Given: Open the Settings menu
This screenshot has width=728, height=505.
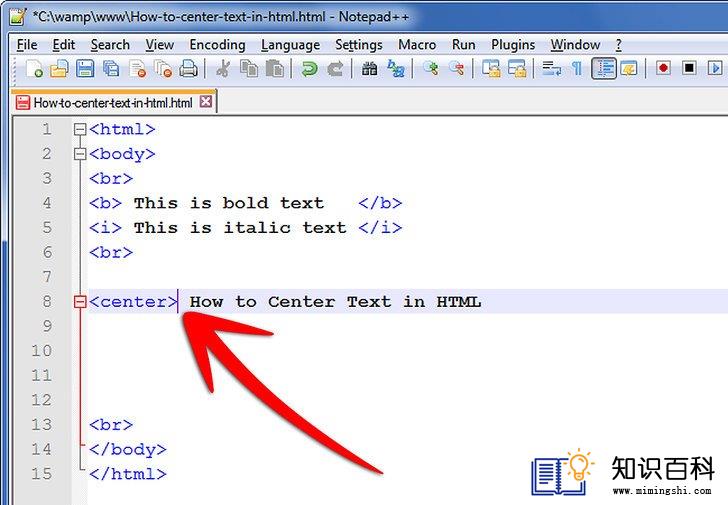Looking at the screenshot, I should [x=358, y=45].
